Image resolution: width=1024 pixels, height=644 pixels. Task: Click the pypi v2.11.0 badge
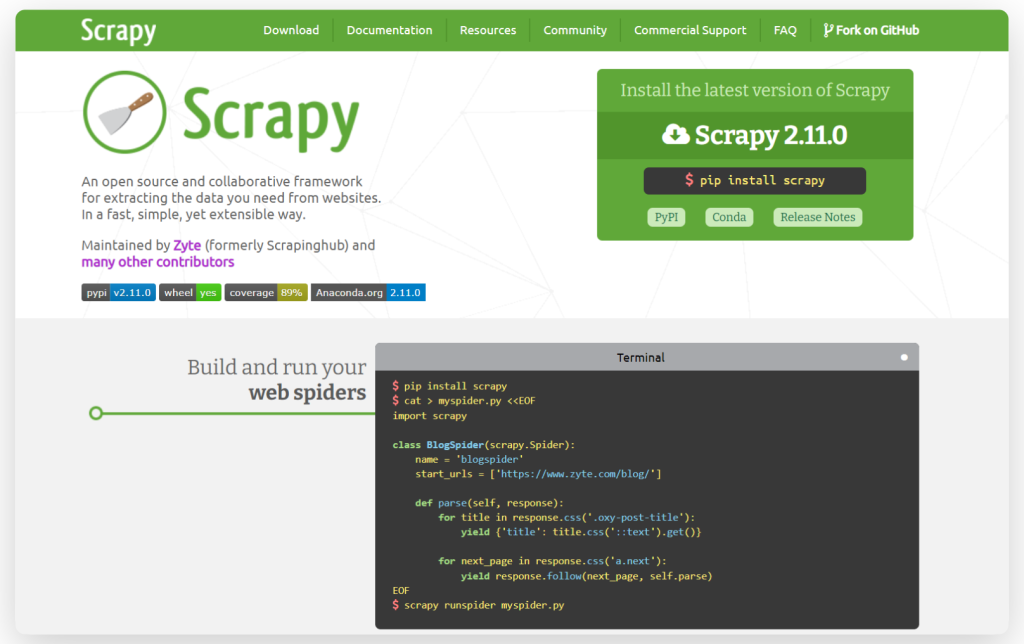click(x=118, y=293)
